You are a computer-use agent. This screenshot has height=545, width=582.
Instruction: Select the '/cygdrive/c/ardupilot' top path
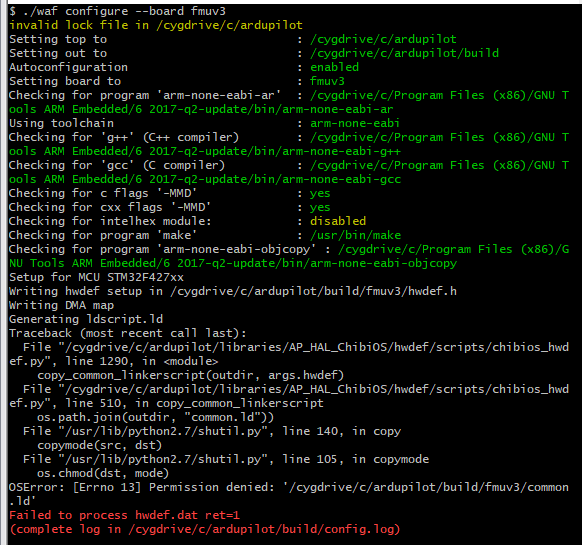pyautogui.click(x=383, y=39)
